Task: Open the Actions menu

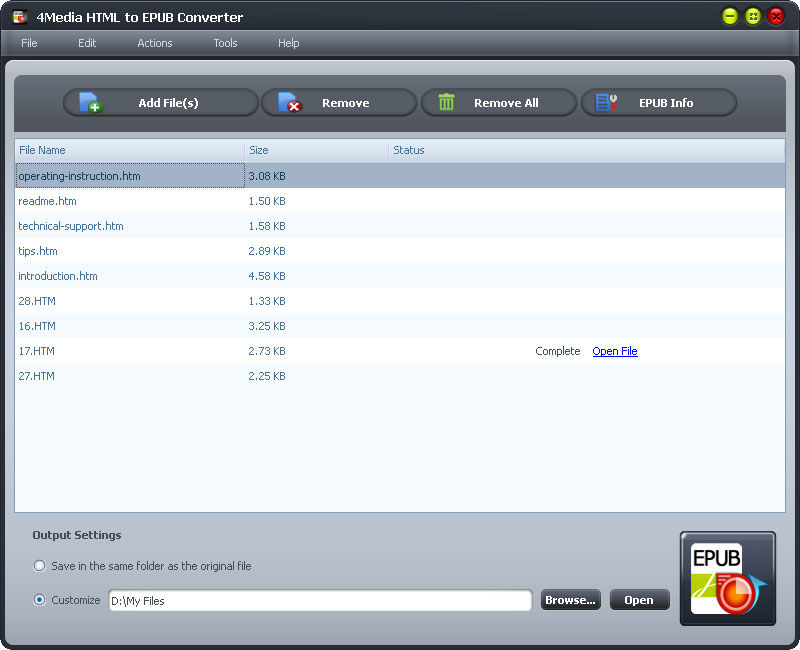Action: [155, 43]
